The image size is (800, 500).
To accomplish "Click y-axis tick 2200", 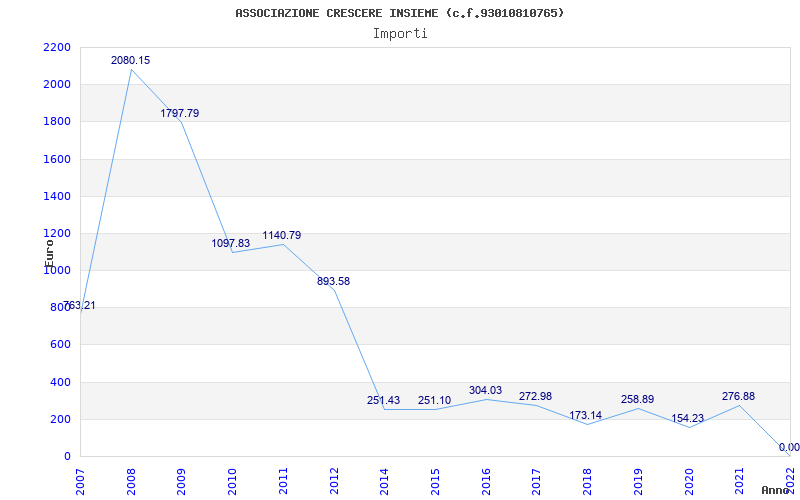I will (58, 47).
